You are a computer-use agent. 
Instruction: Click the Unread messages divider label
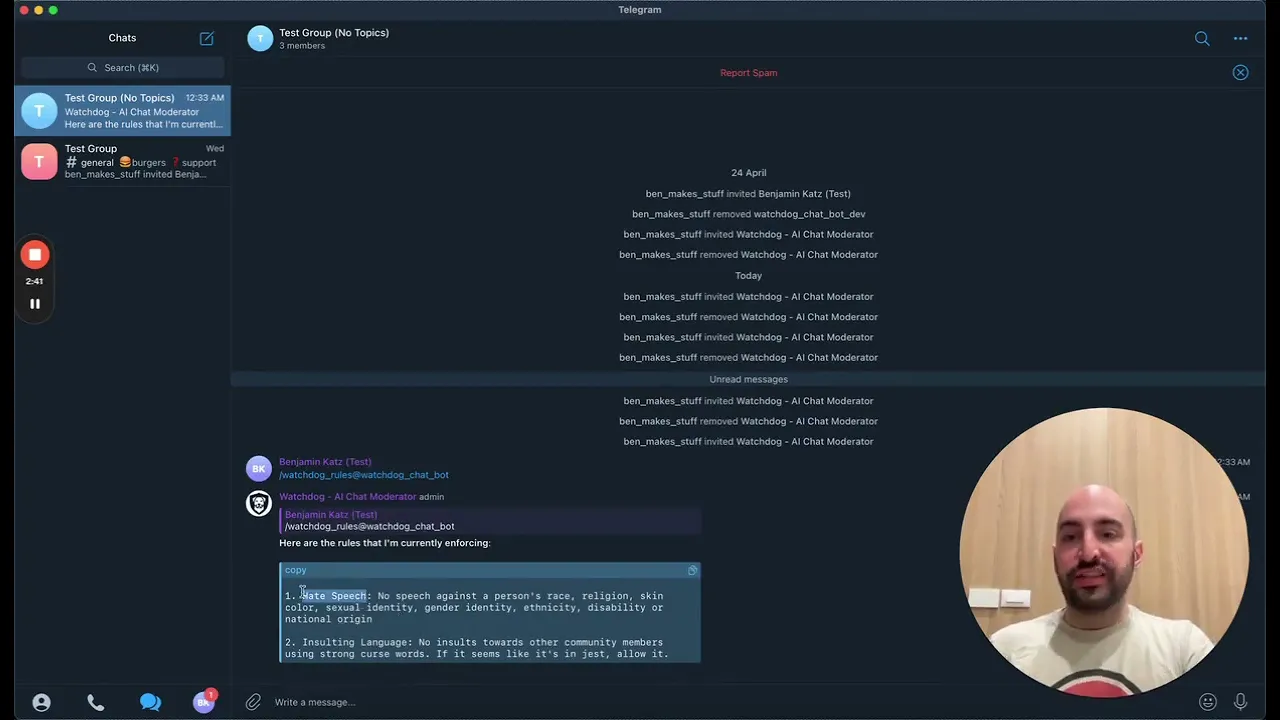[748, 380]
